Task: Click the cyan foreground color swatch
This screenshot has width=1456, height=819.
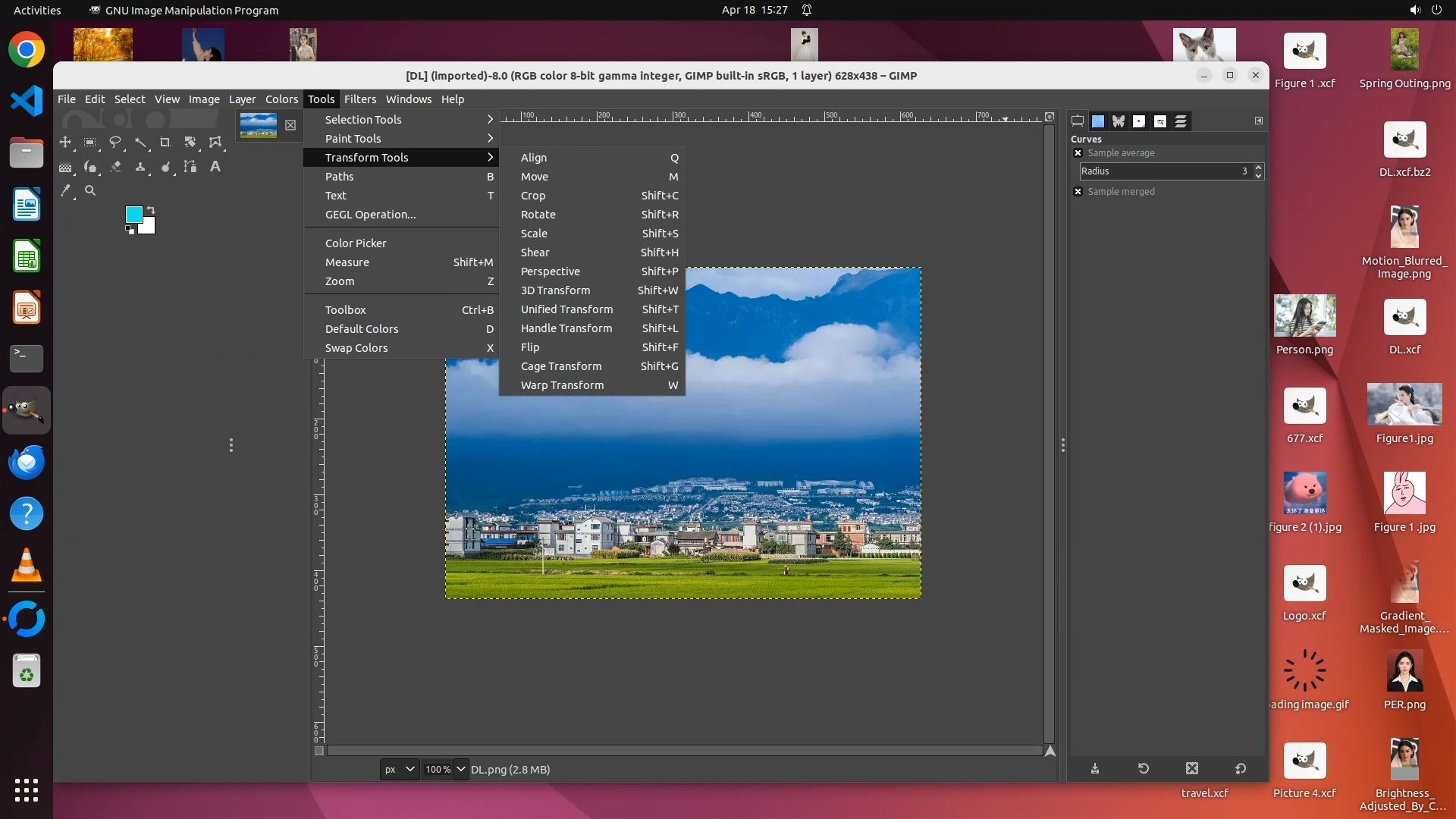Action: coord(133,215)
